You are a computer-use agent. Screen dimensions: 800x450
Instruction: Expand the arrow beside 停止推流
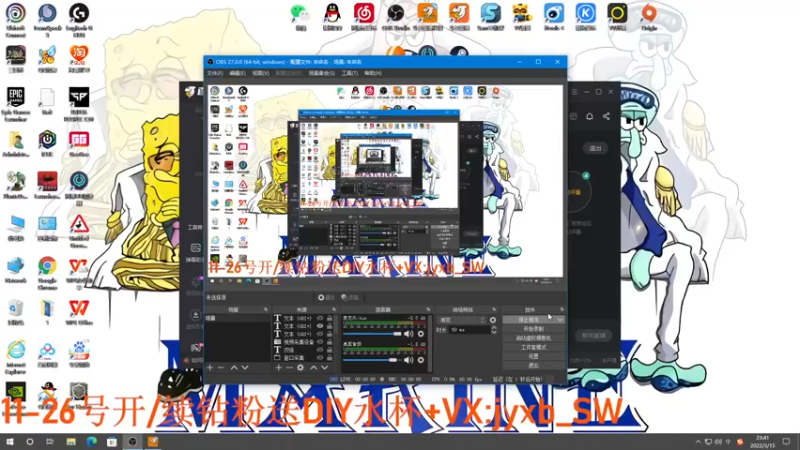pyautogui.click(x=560, y=319)
